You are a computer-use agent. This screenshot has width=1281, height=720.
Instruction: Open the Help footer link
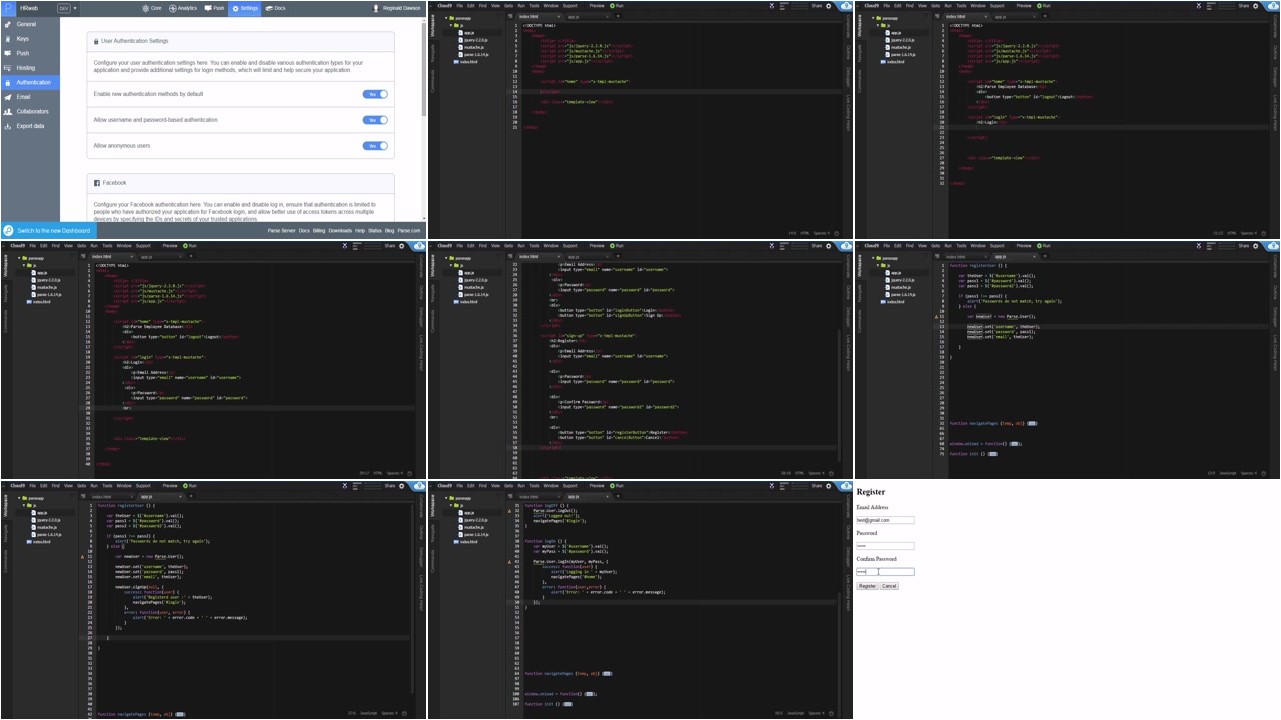tap(360, 230)
